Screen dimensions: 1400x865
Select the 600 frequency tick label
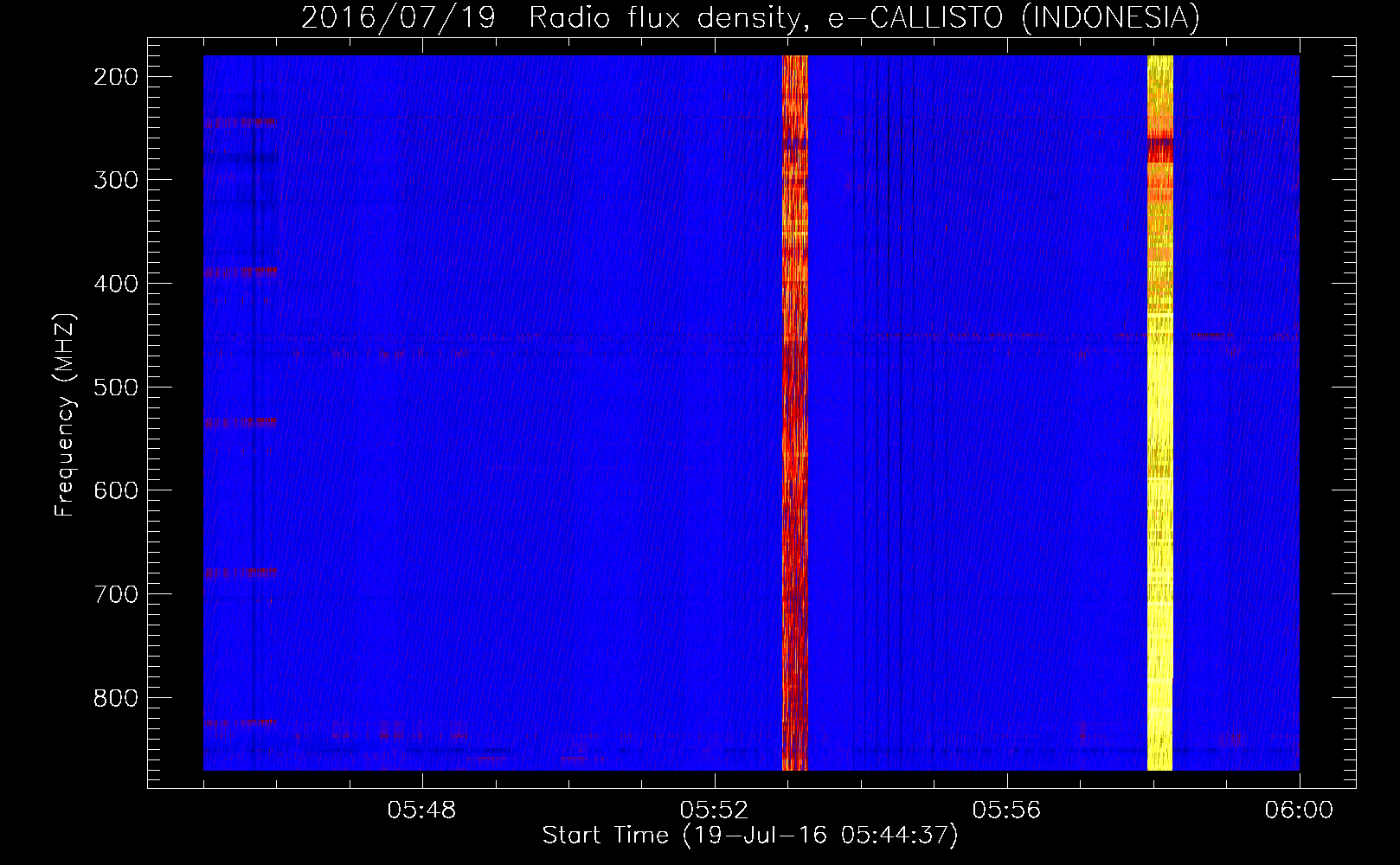click(x=115, y=490)
